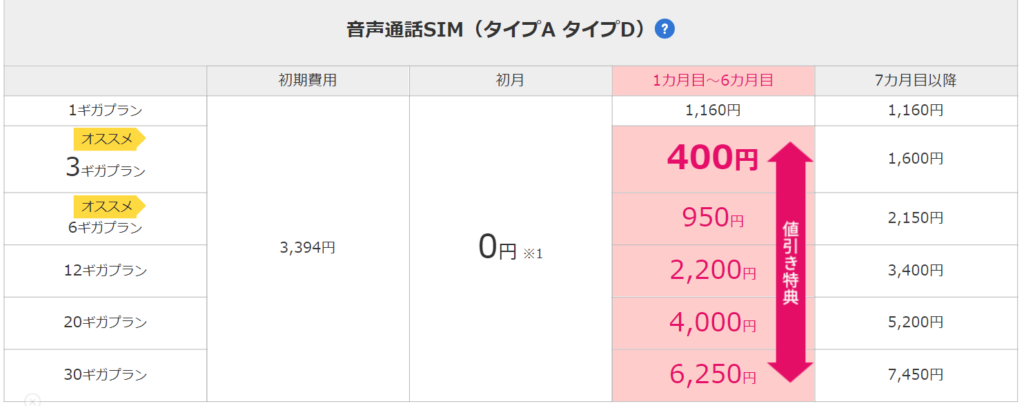Choose the 30ギガプラン row label
The height and width of the screenshot is (406, 1024).
[x=105, y=375]
